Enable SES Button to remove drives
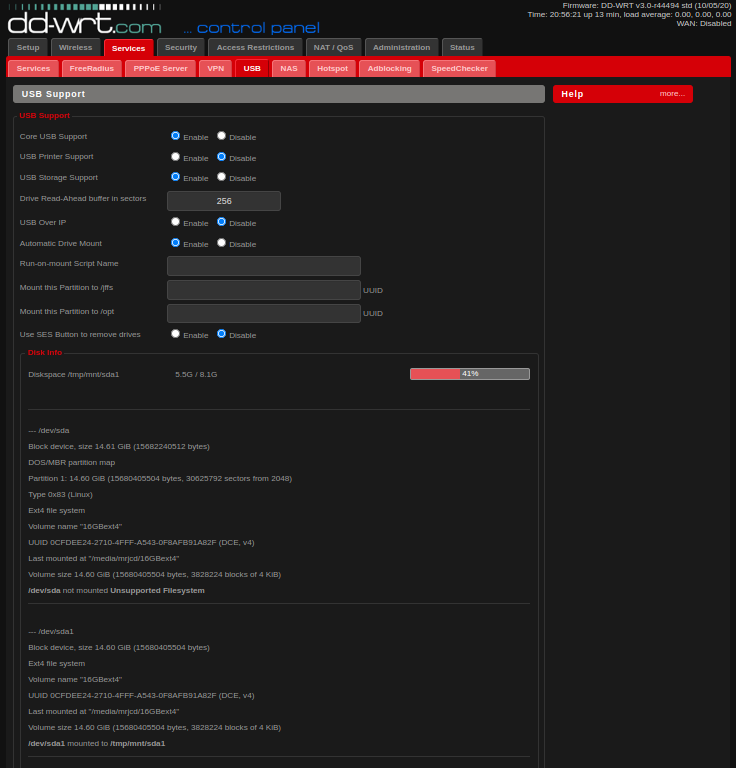This screenshot has width=736, height=768. (x=176, y=334)
